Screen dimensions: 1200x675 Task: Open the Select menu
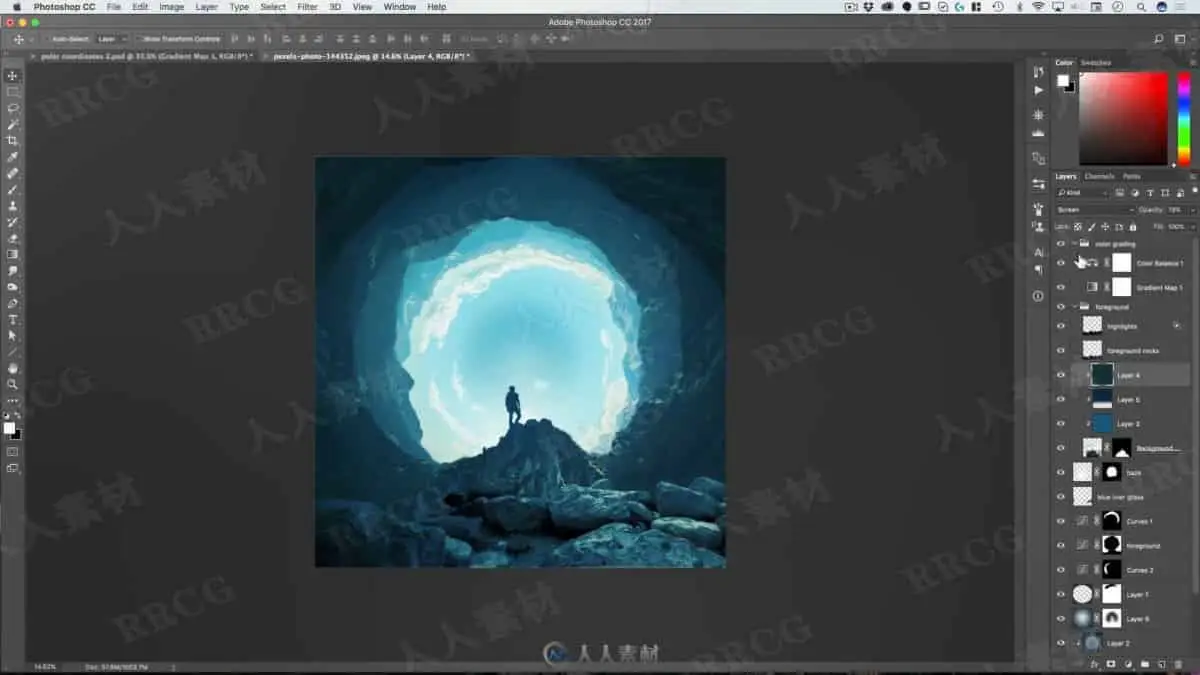tap(273, 7)
